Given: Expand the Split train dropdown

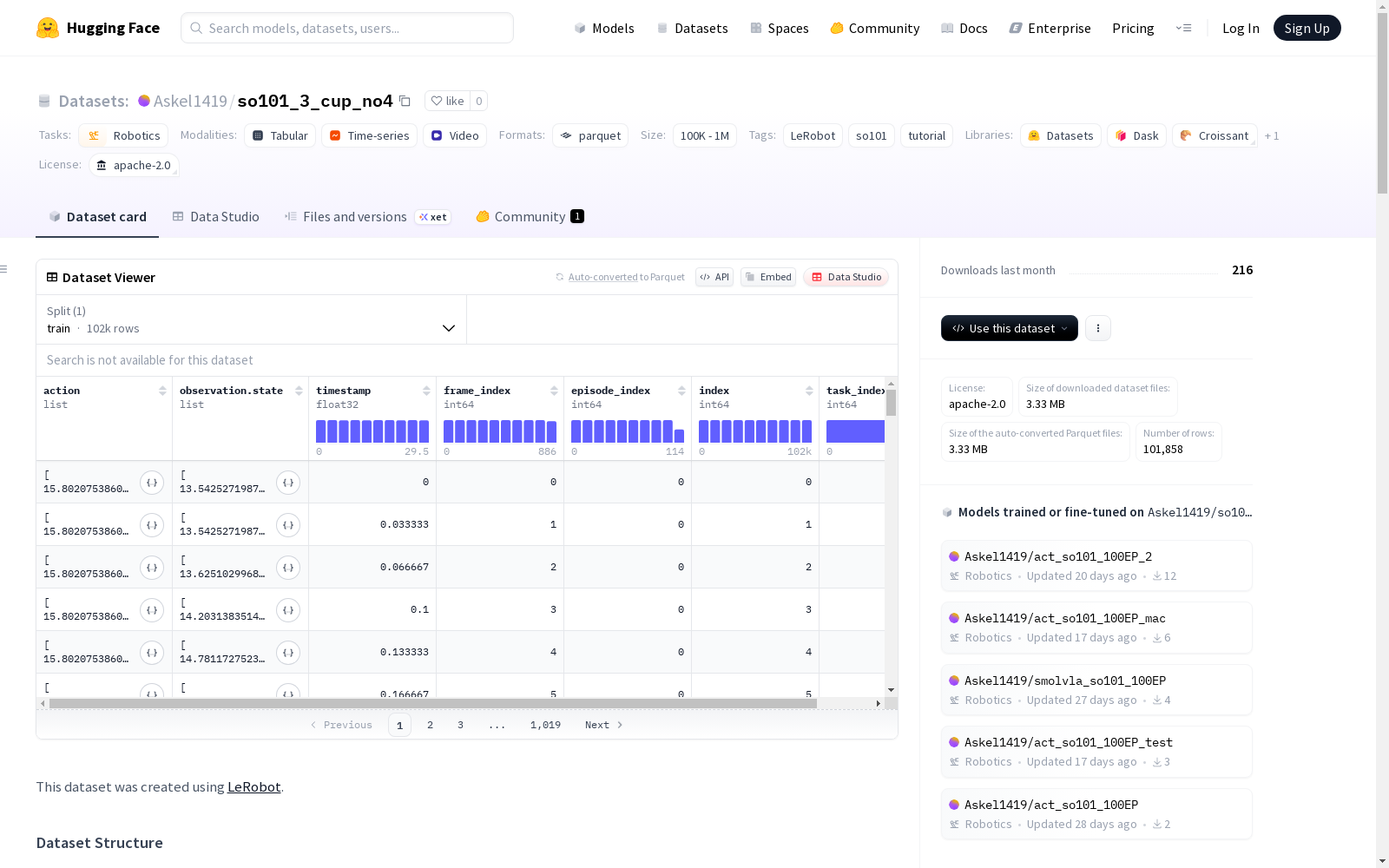Looking at the screenshot, I should tap(251, 319).
